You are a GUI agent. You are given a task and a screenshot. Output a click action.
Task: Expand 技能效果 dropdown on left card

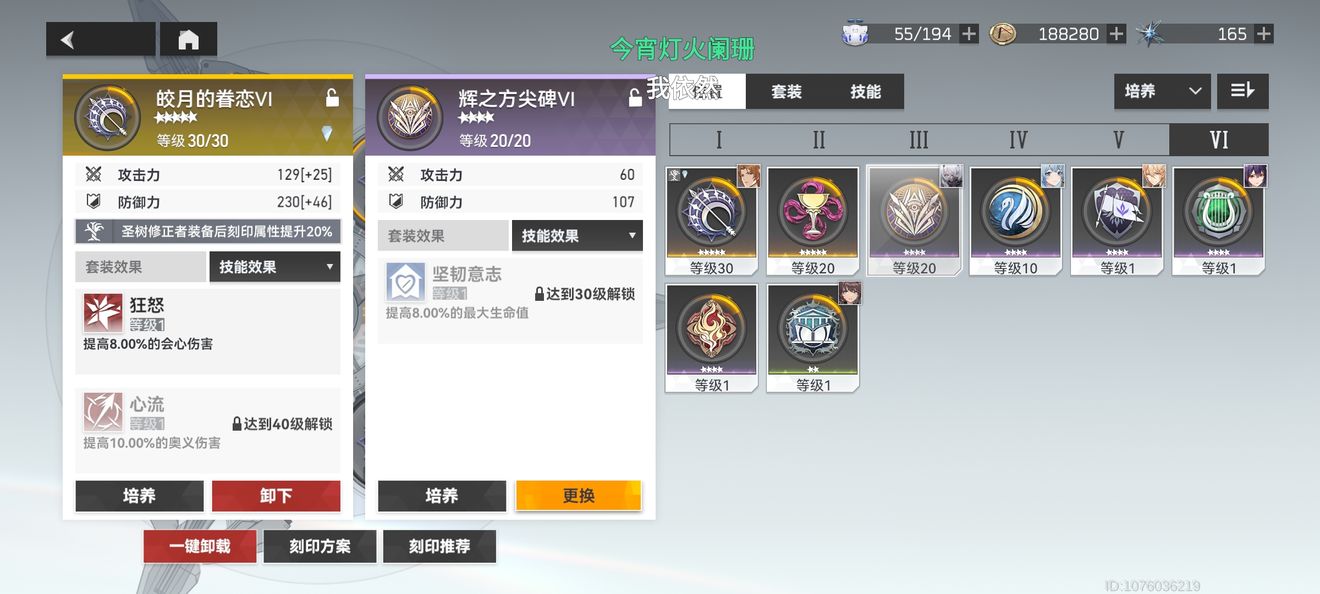pyautogui.click(x=275, y=267)
